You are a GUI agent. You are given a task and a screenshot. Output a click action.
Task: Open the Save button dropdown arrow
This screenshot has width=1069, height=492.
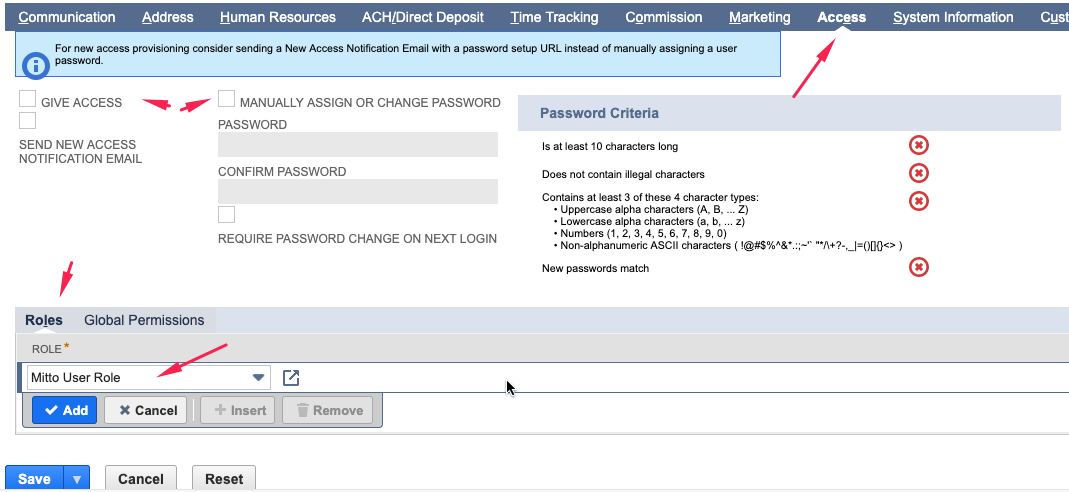[x=76, y=479]
